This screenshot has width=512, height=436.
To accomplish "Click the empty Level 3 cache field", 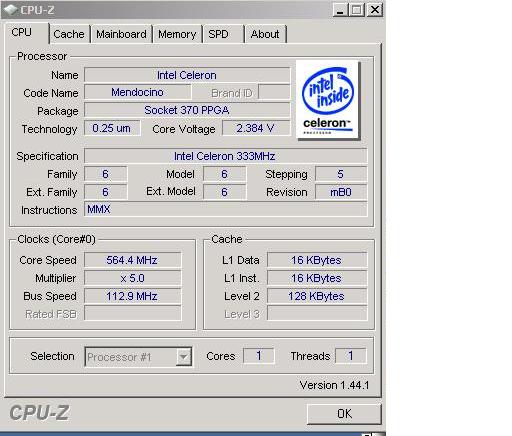I will tap(317, 314).
